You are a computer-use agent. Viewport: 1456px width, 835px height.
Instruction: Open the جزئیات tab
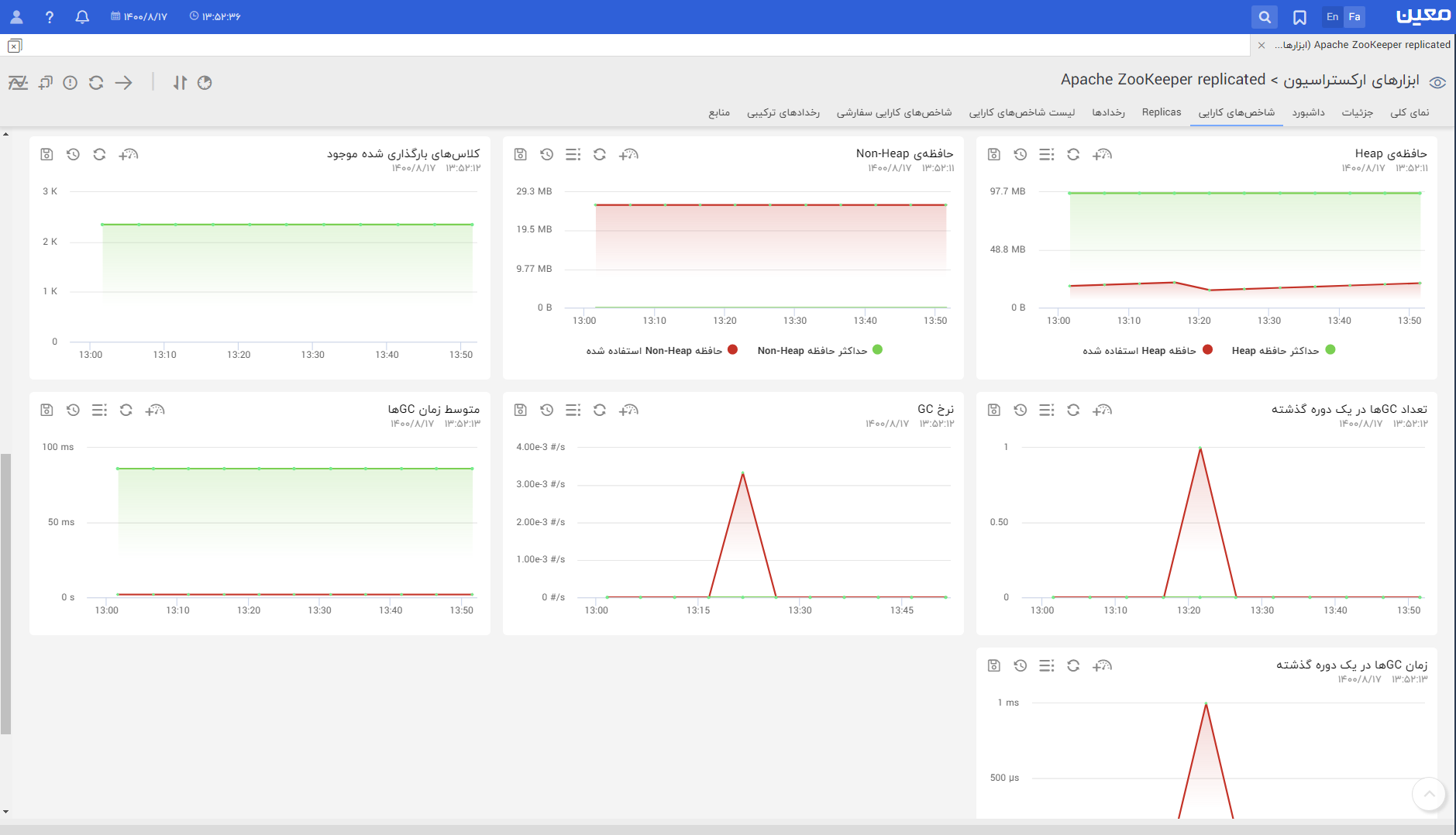(1357, 112)
